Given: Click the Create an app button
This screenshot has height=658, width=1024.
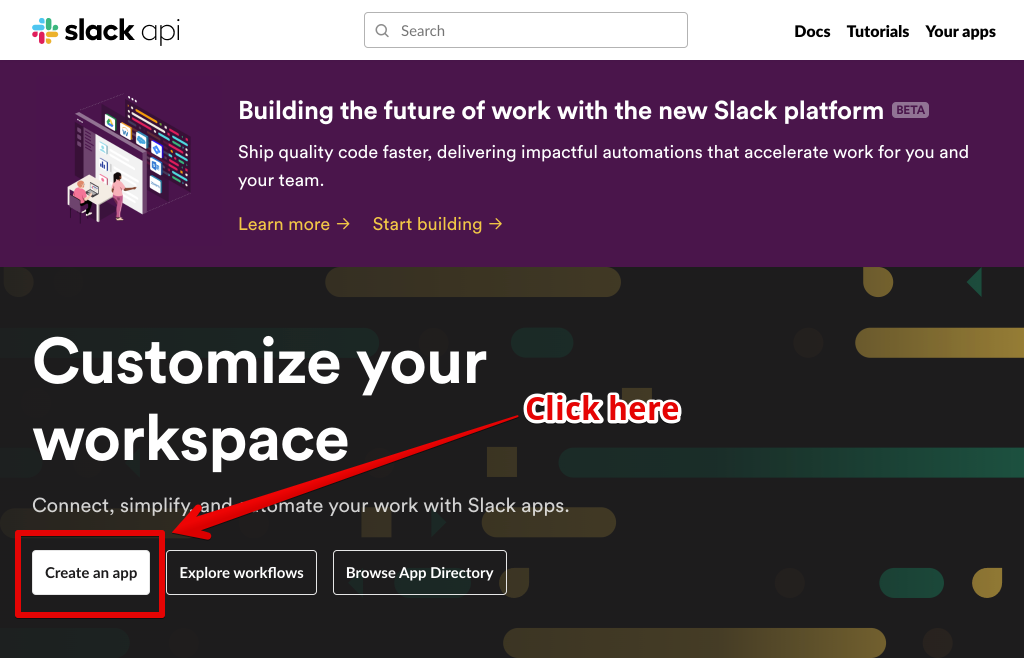Looking at the screenshot, I should click(91, 572).
